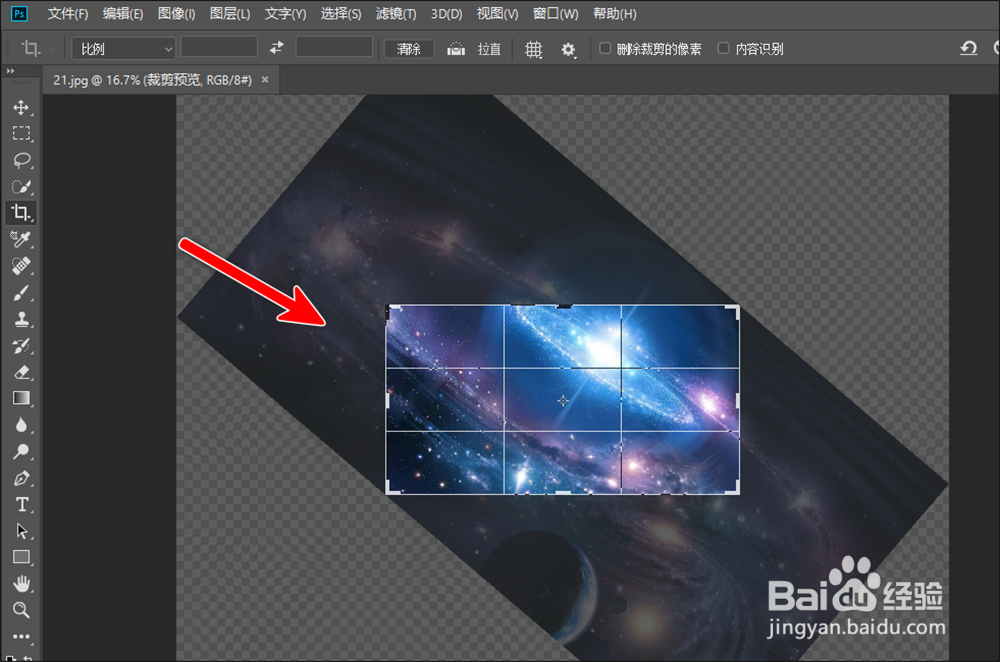Enable 删除裁剪的像素 checkbox
This screenshot has width=1000, height=662.
[605, 48]
